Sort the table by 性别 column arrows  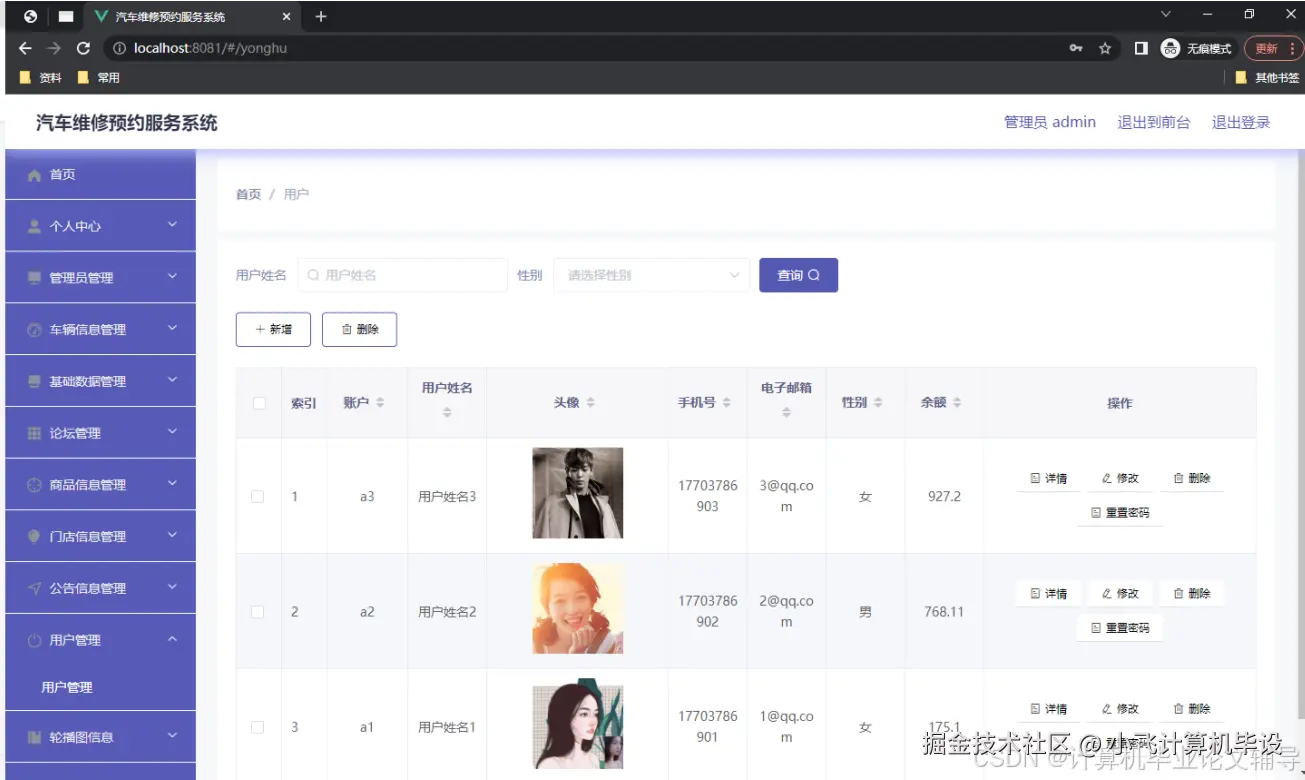point(878,403)
